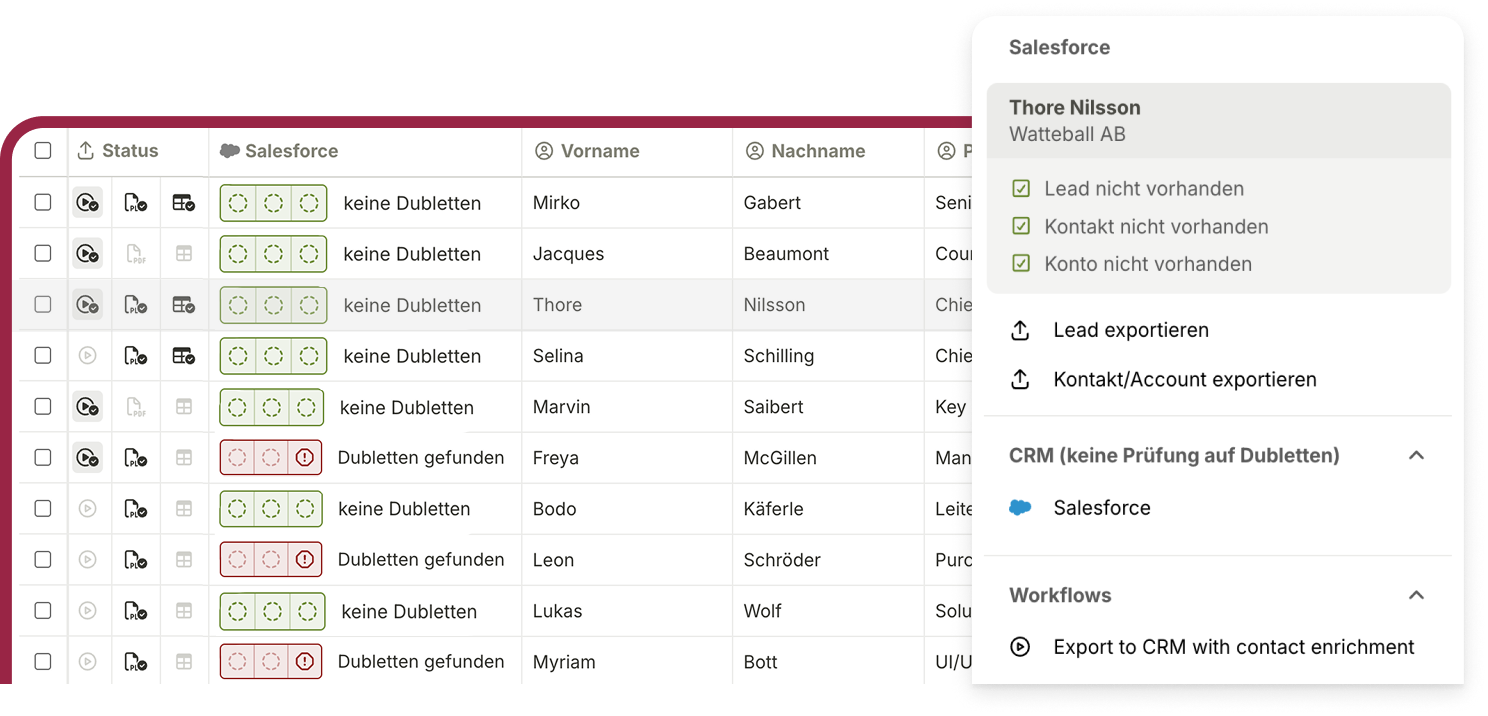The height and width of the screenshot is (716, 1488).
Task: Click the PDF status icon in Selina's row
Action: 135,356
